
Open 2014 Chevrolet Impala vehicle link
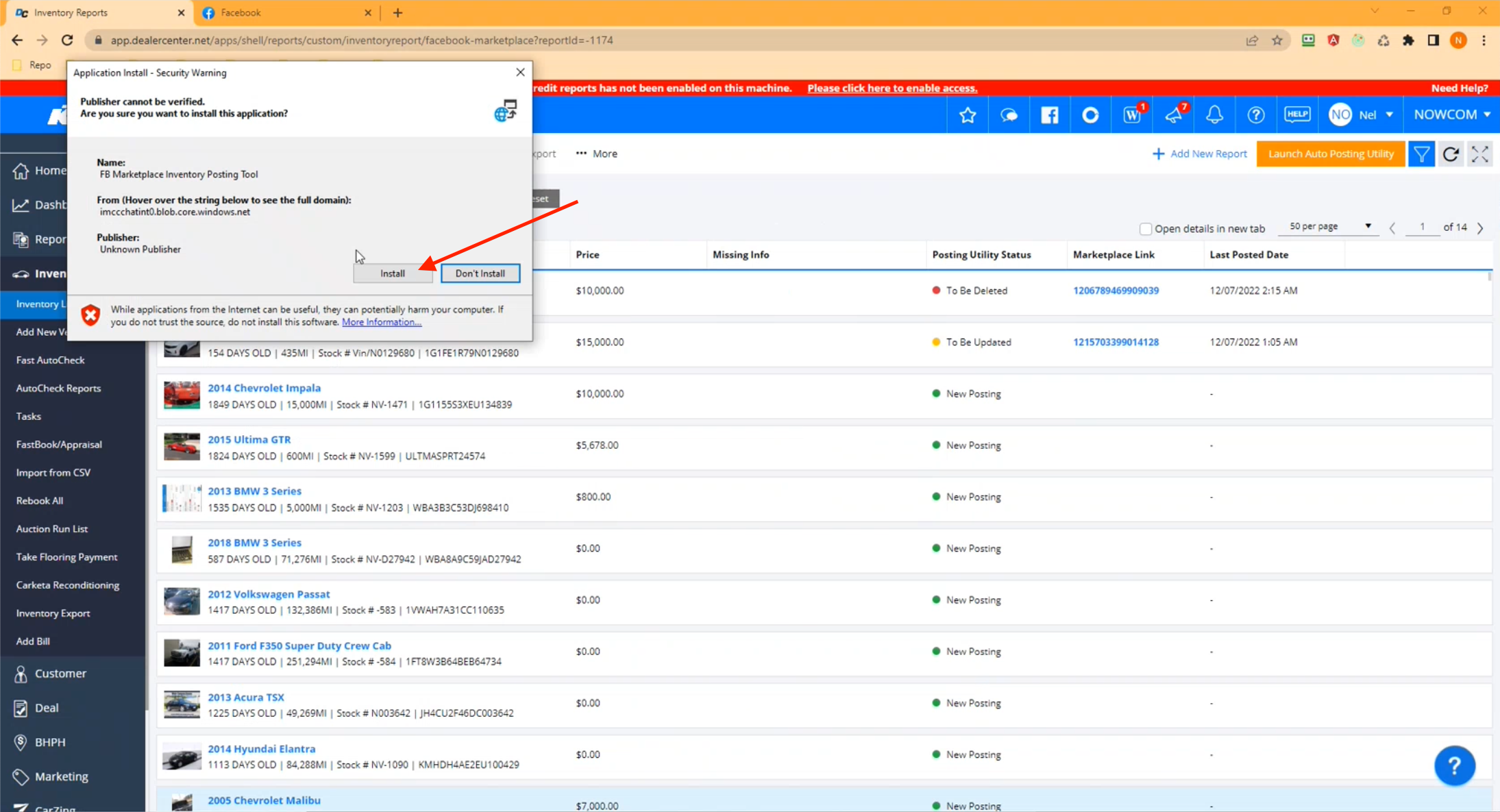[x=264, y=388]
